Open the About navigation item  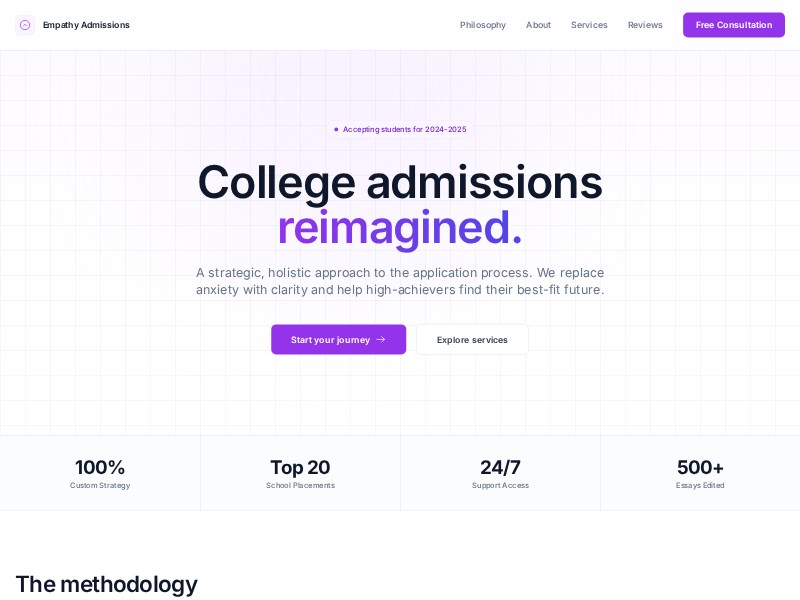pos(538,25)
